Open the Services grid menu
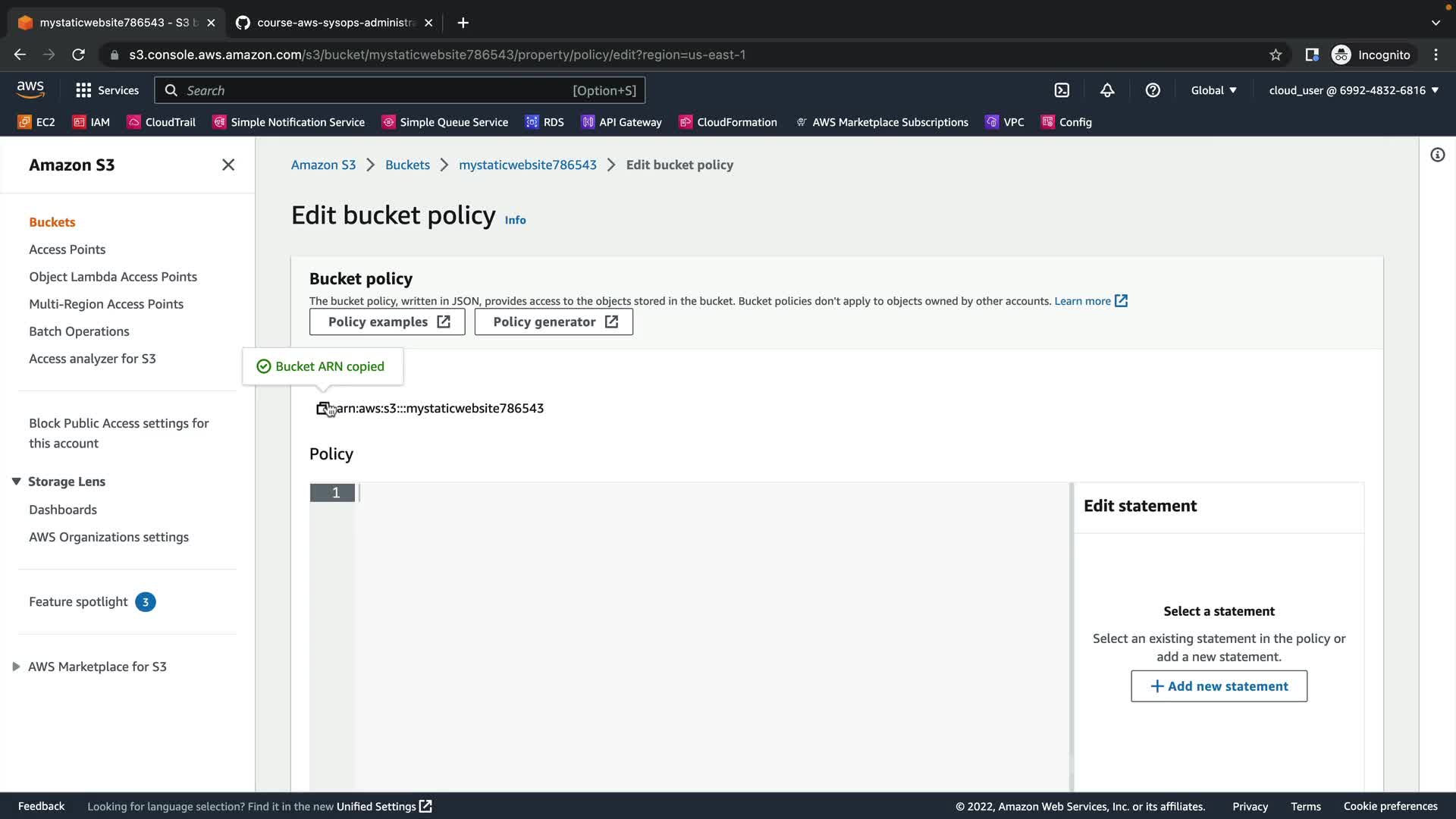 point(107,90)
